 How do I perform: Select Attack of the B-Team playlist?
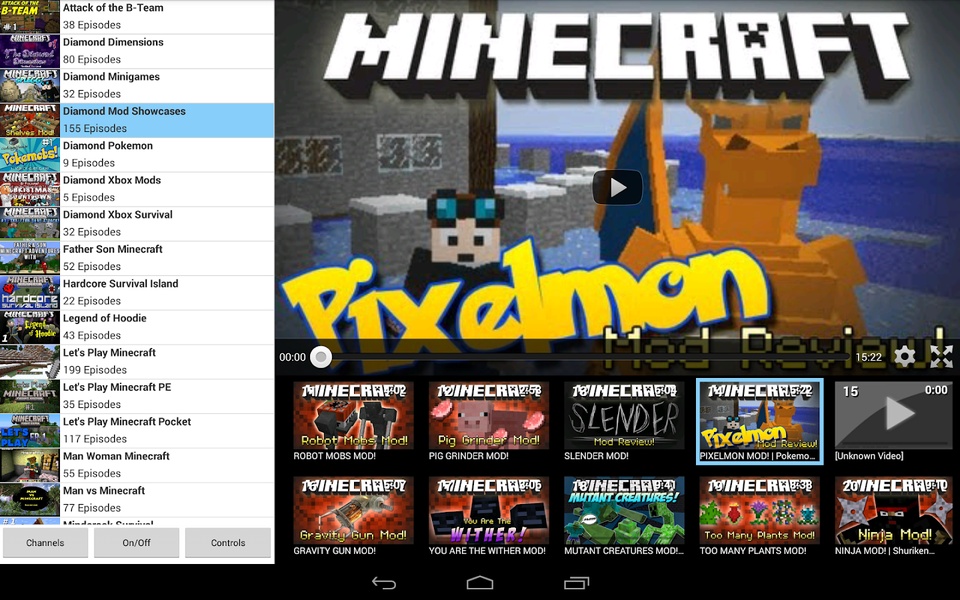pyautogui.click(x=137, y=17)
